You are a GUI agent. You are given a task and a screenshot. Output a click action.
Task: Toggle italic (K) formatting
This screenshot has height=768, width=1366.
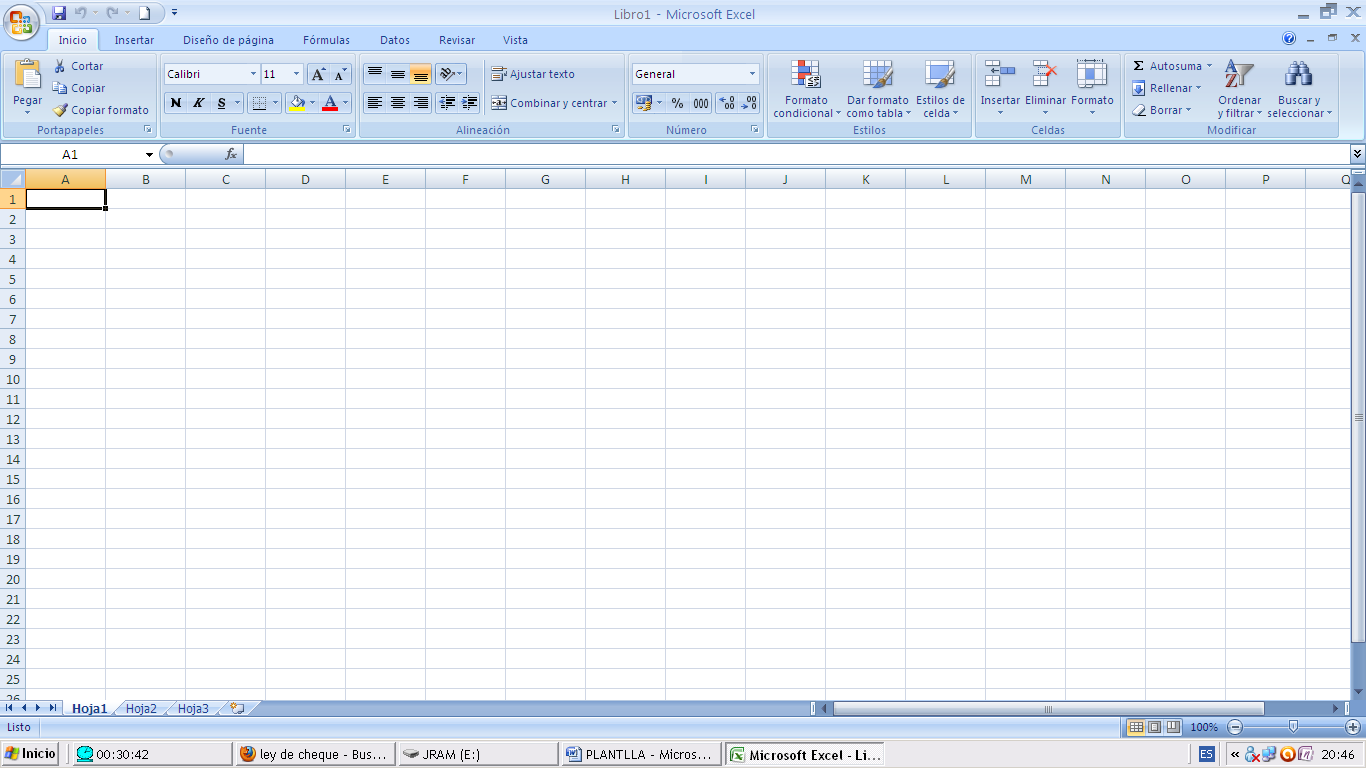point(199,103)
